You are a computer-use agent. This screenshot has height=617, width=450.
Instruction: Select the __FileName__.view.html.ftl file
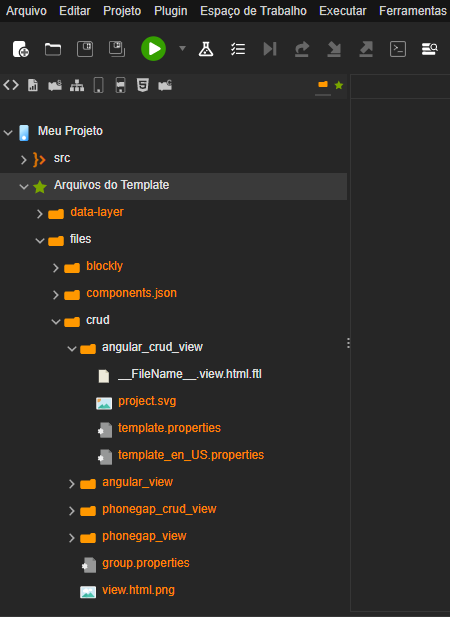[190, 374]
